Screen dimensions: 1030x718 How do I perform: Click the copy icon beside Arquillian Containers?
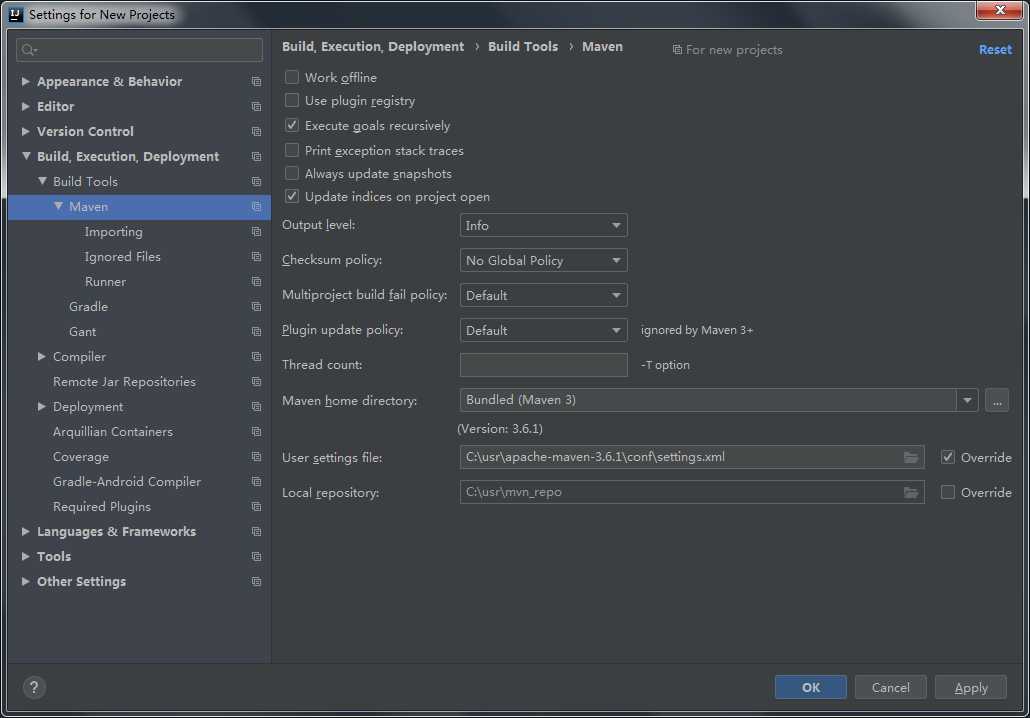click(256, 432)
